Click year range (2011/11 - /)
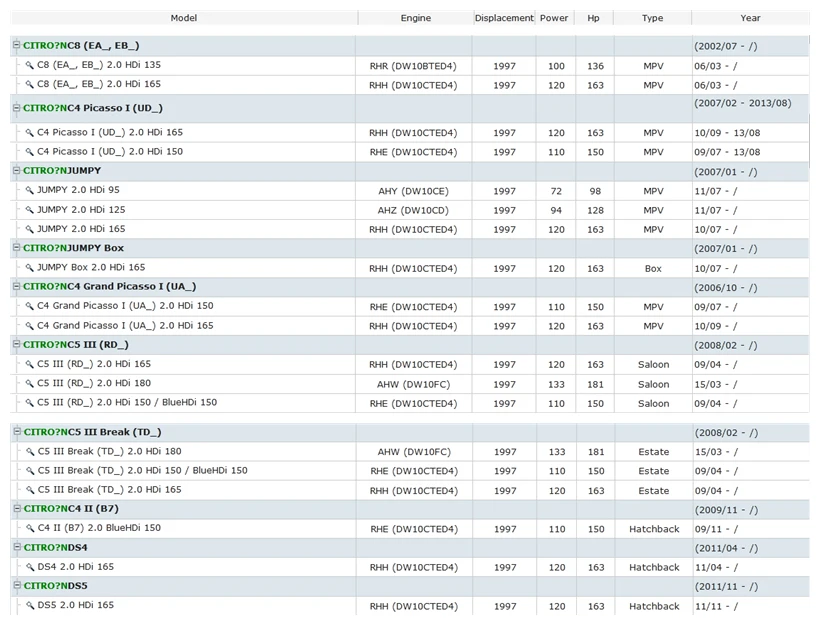This screenshot has height=625, width=820. 726,587
